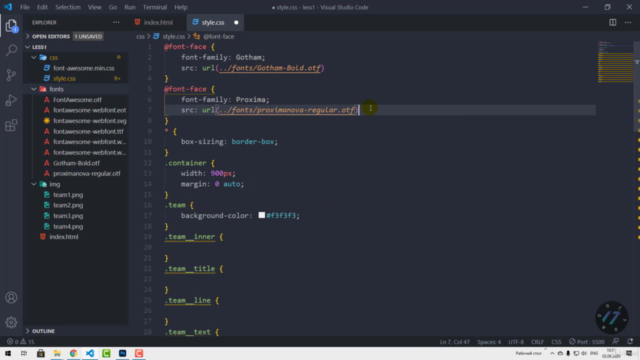640x360 pixels.
Task: Open the Search view icon
Action: pos(11,50)
